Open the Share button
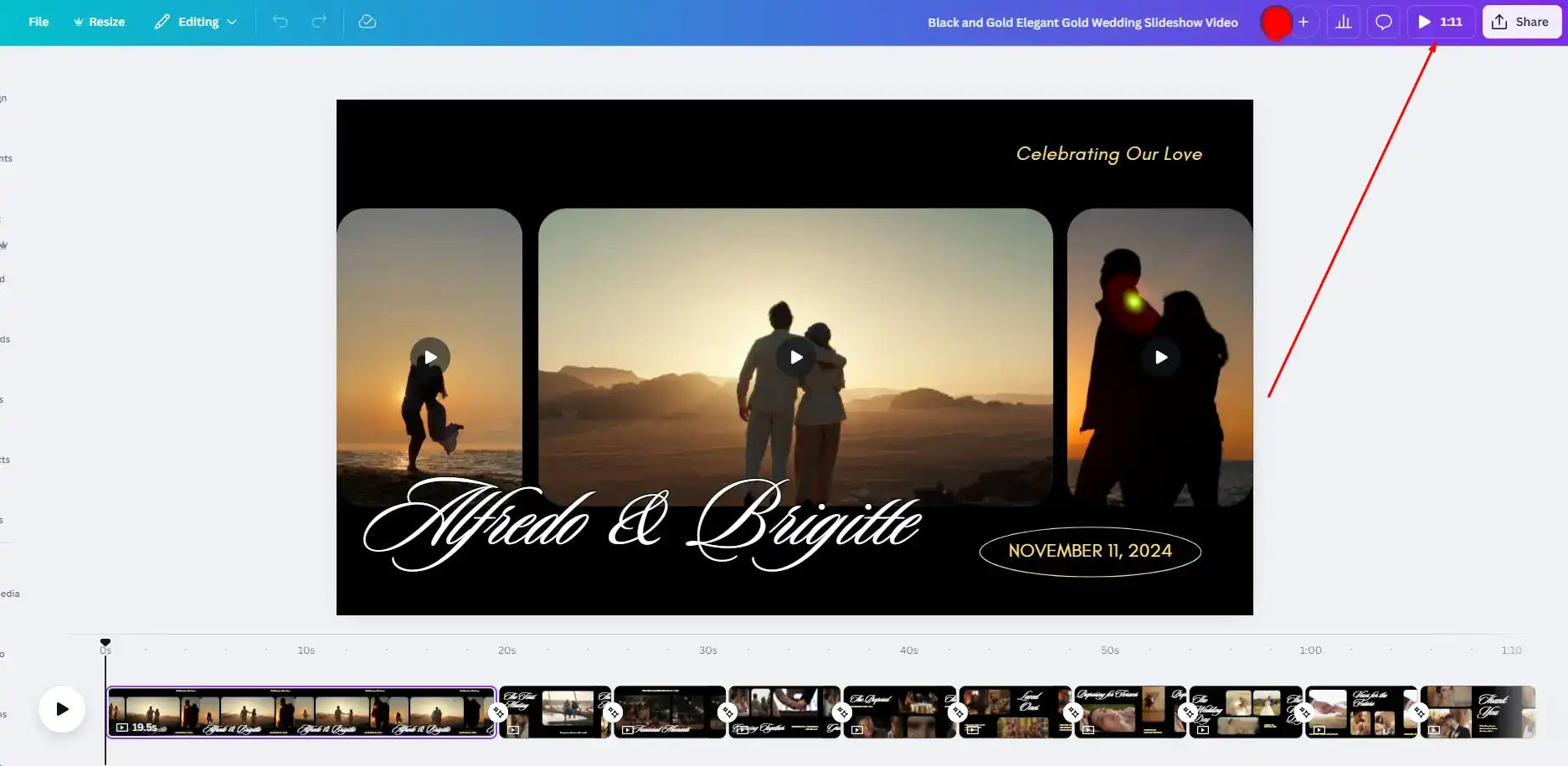 coord(1521,22)
